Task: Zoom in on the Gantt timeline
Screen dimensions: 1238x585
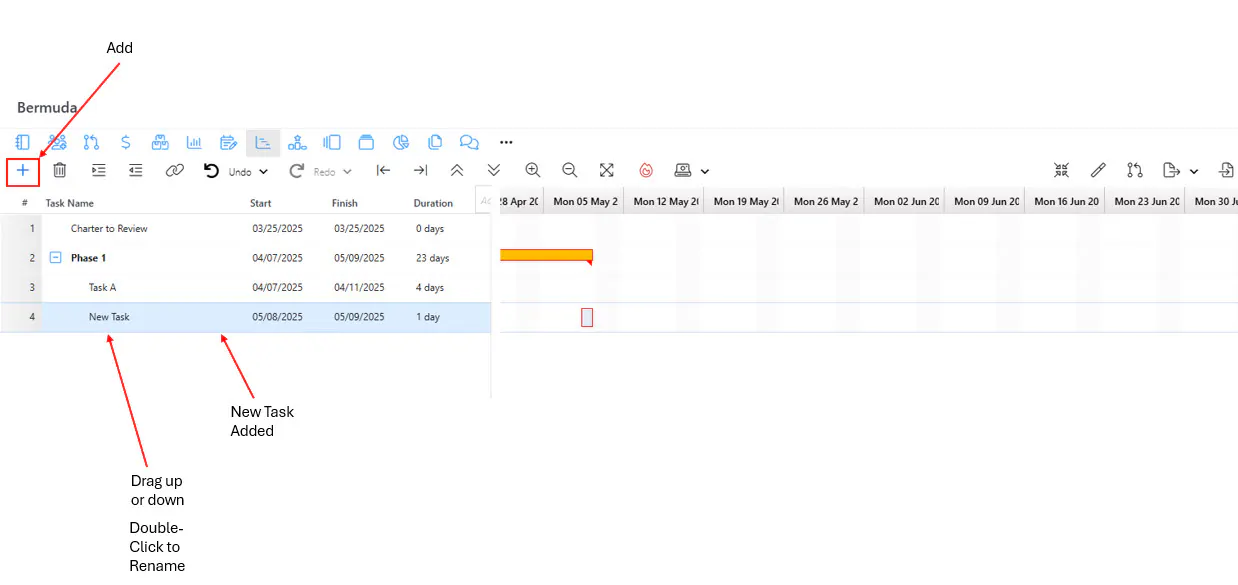Action: pos(532,171)
